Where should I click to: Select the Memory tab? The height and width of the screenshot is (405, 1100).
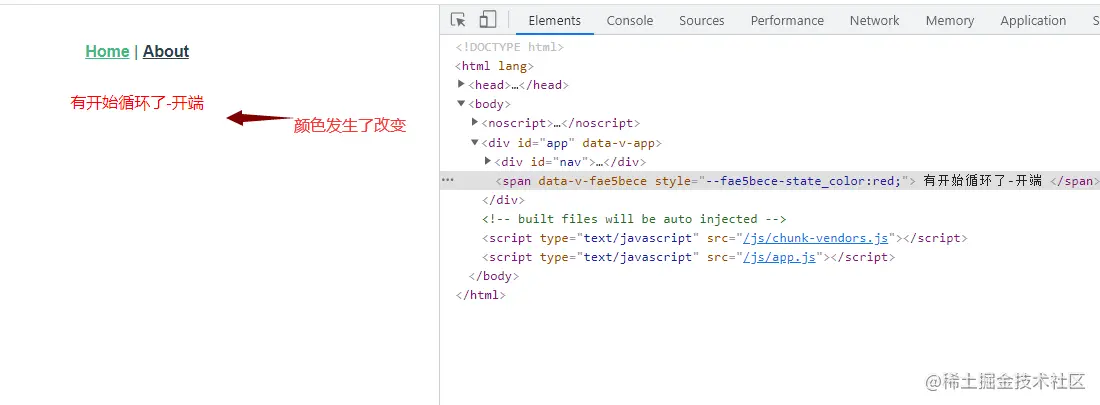tap(949, 20)
